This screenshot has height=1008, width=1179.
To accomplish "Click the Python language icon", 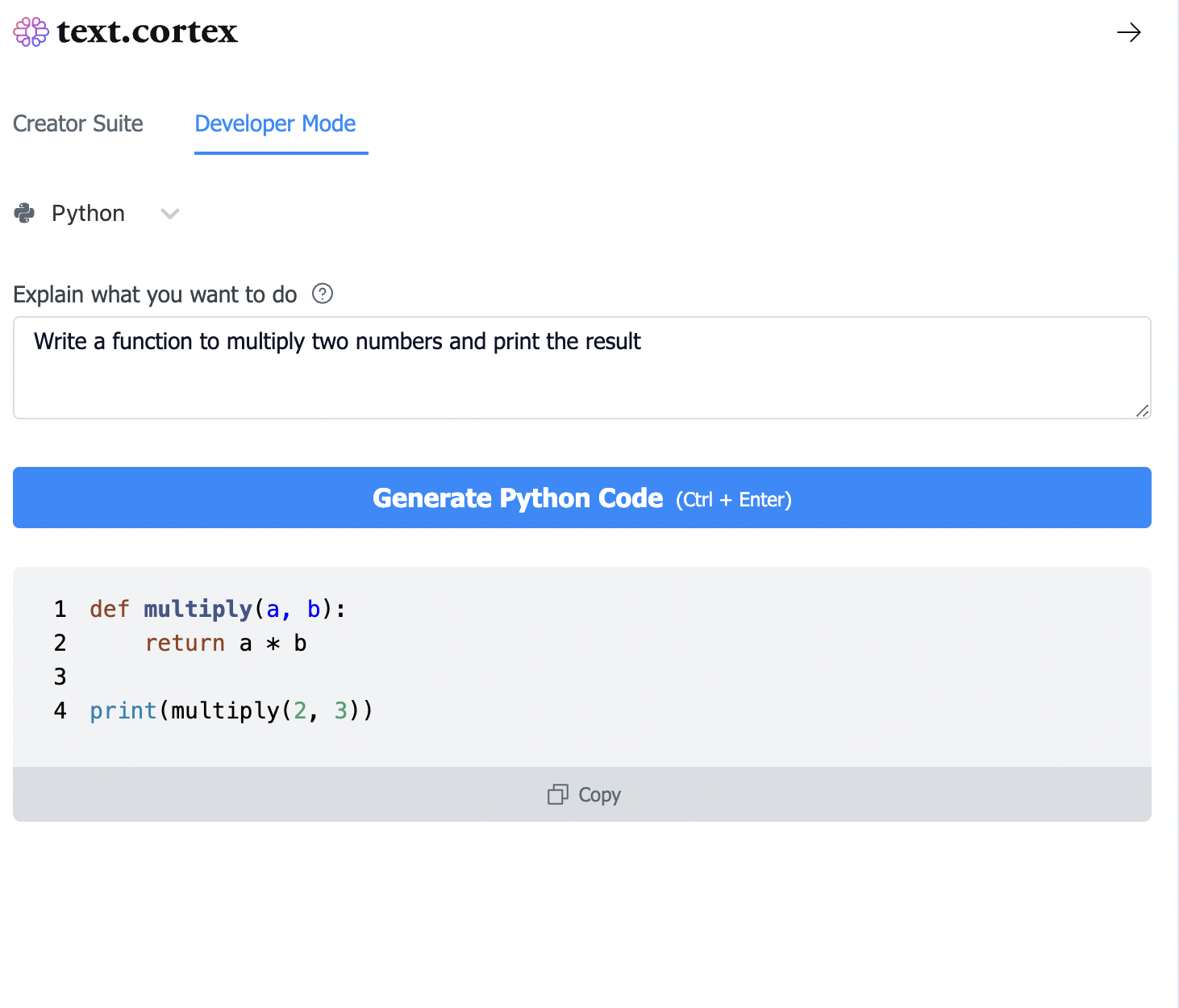I will tap(26, 213).
